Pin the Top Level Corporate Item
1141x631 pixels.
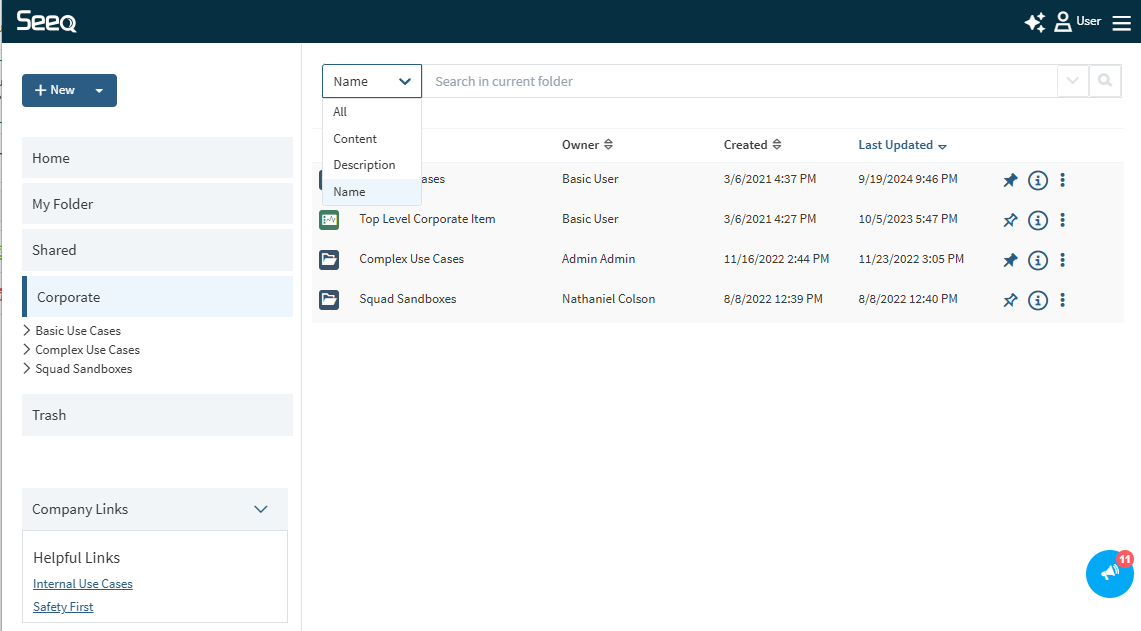coord(1010,220)
